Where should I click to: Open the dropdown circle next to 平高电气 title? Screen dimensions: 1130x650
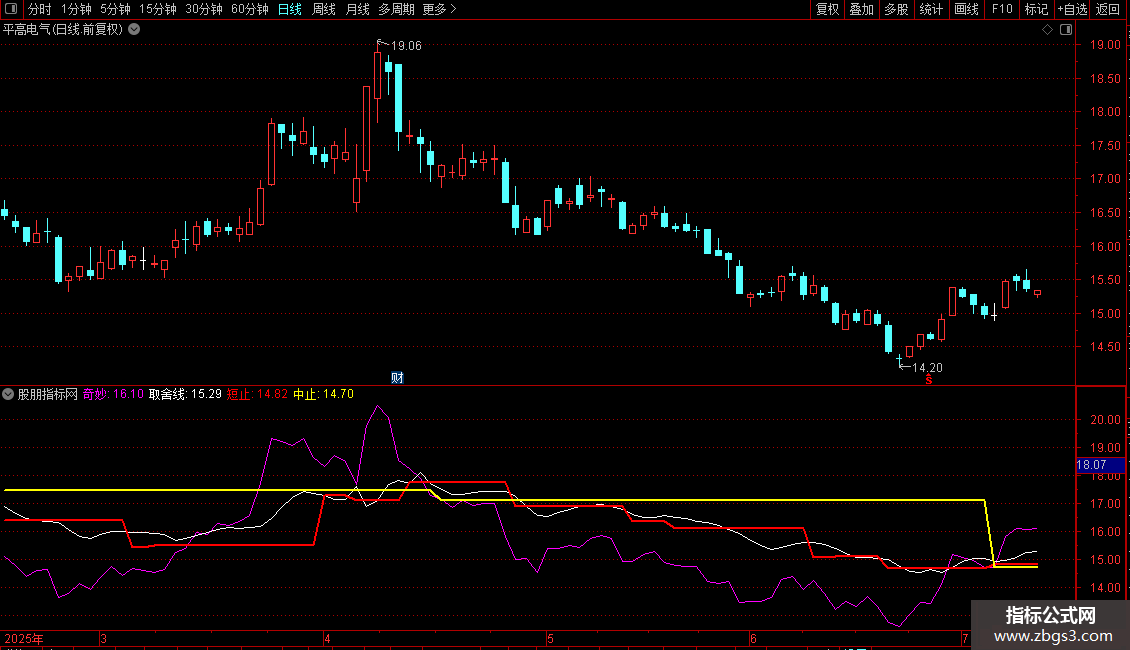click(x=134, y=30)
